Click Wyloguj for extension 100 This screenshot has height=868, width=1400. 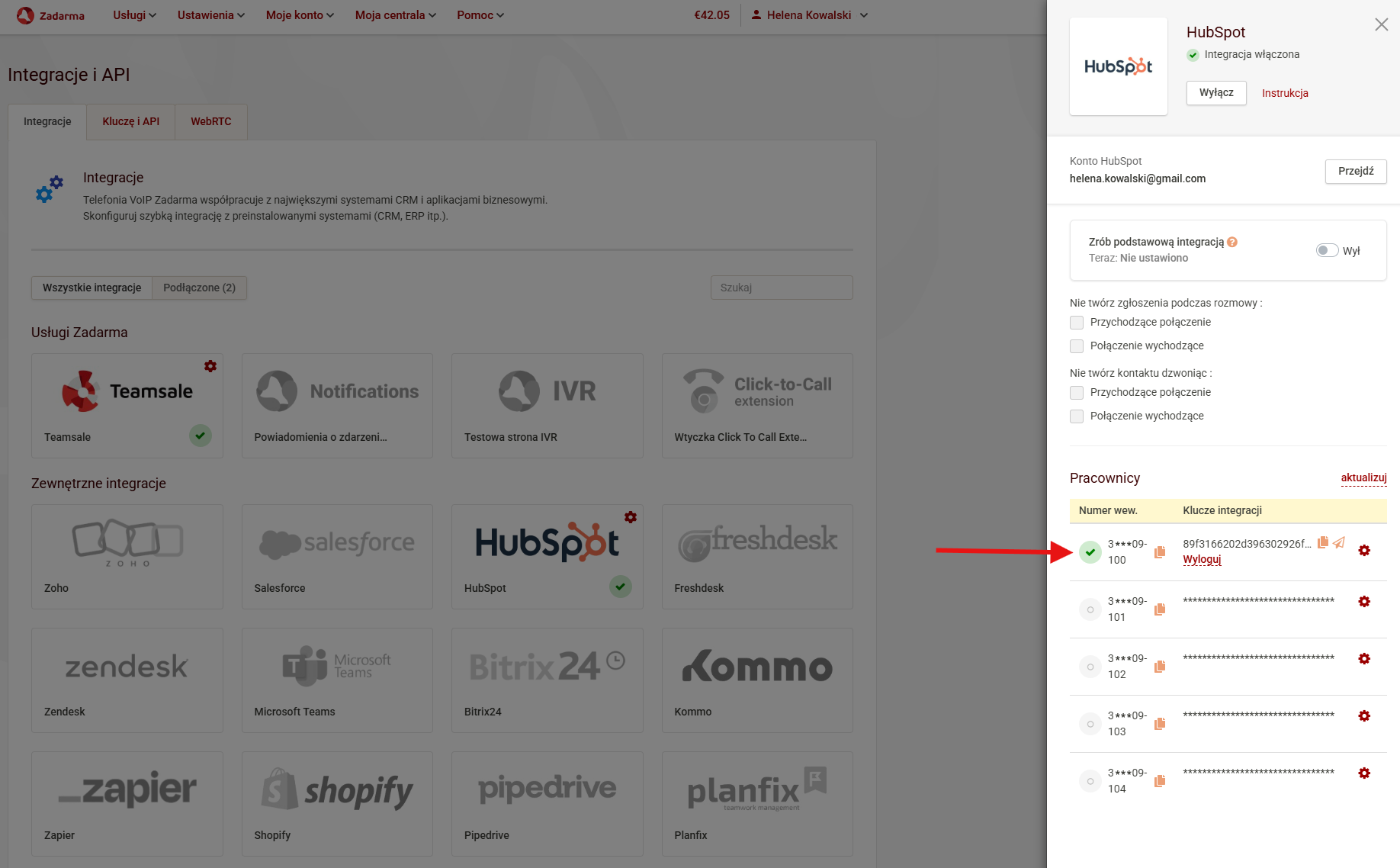pyautogui.click(x=1202, y=559)
